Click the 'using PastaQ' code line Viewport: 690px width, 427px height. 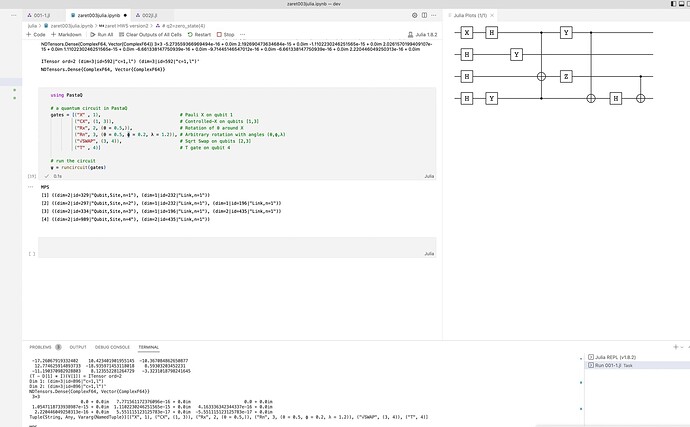(66, 95)
